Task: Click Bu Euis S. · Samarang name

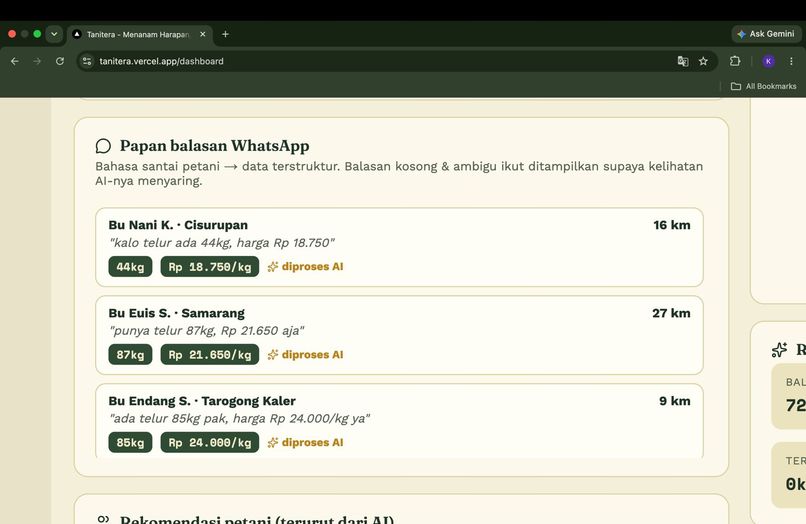Action: coord(176,313)
